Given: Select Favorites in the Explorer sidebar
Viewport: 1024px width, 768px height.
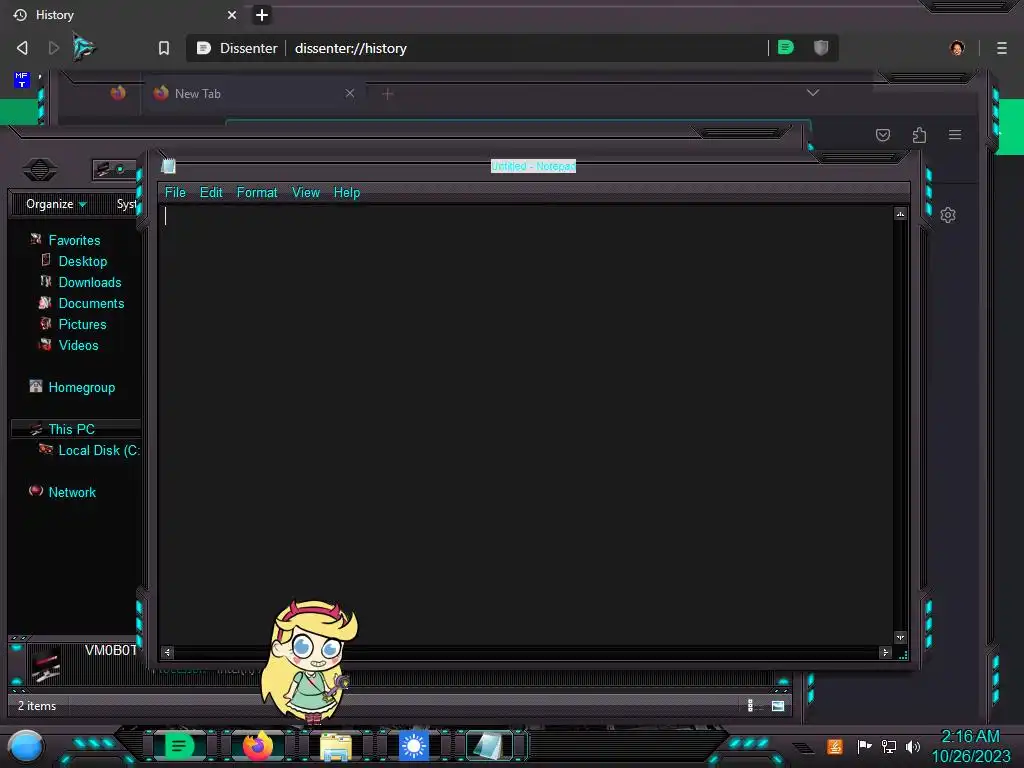Looking at the screenshot, I should (74, 240).
